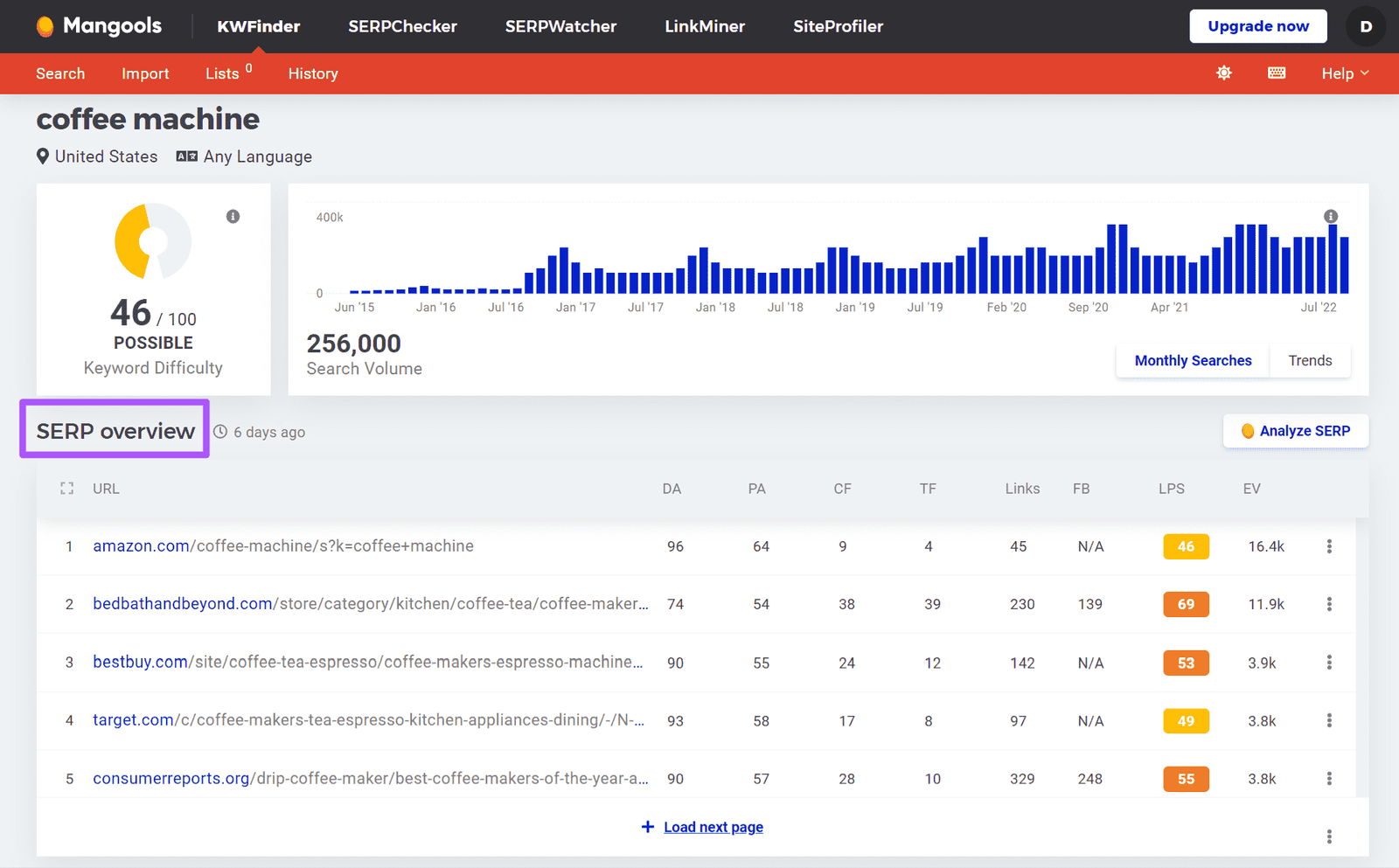Click Links column header

[x=1022, y=489]
